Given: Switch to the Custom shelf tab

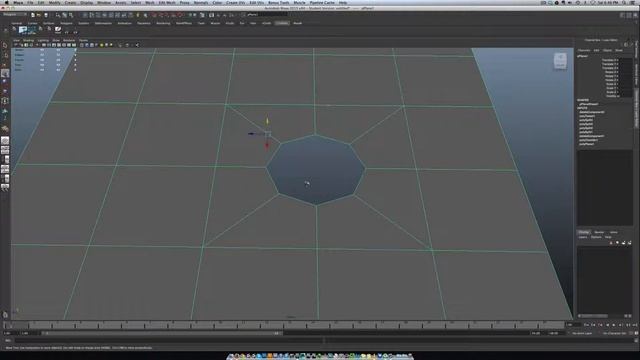Looking at the screenshot, I should (x=282, y=23).
